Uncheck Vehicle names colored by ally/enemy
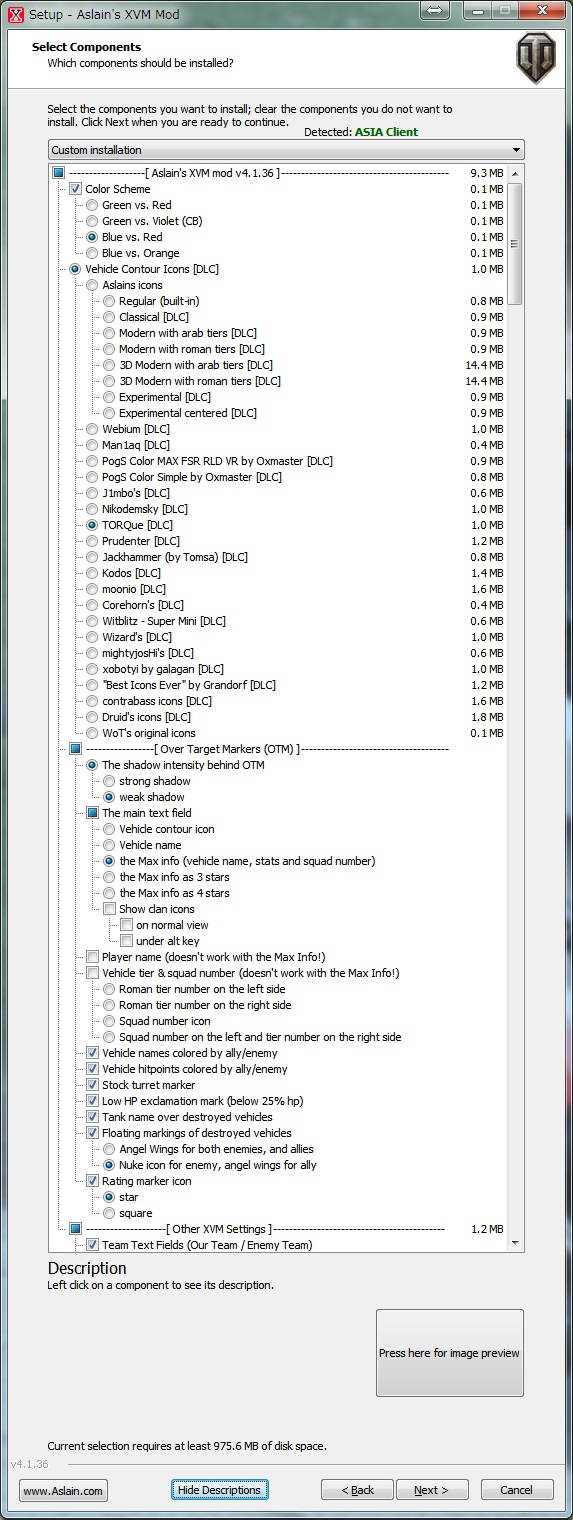 92,1053
